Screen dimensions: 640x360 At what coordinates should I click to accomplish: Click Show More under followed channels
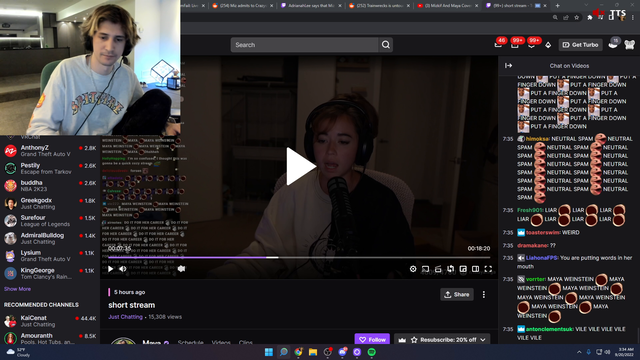[x=17, y=289]
